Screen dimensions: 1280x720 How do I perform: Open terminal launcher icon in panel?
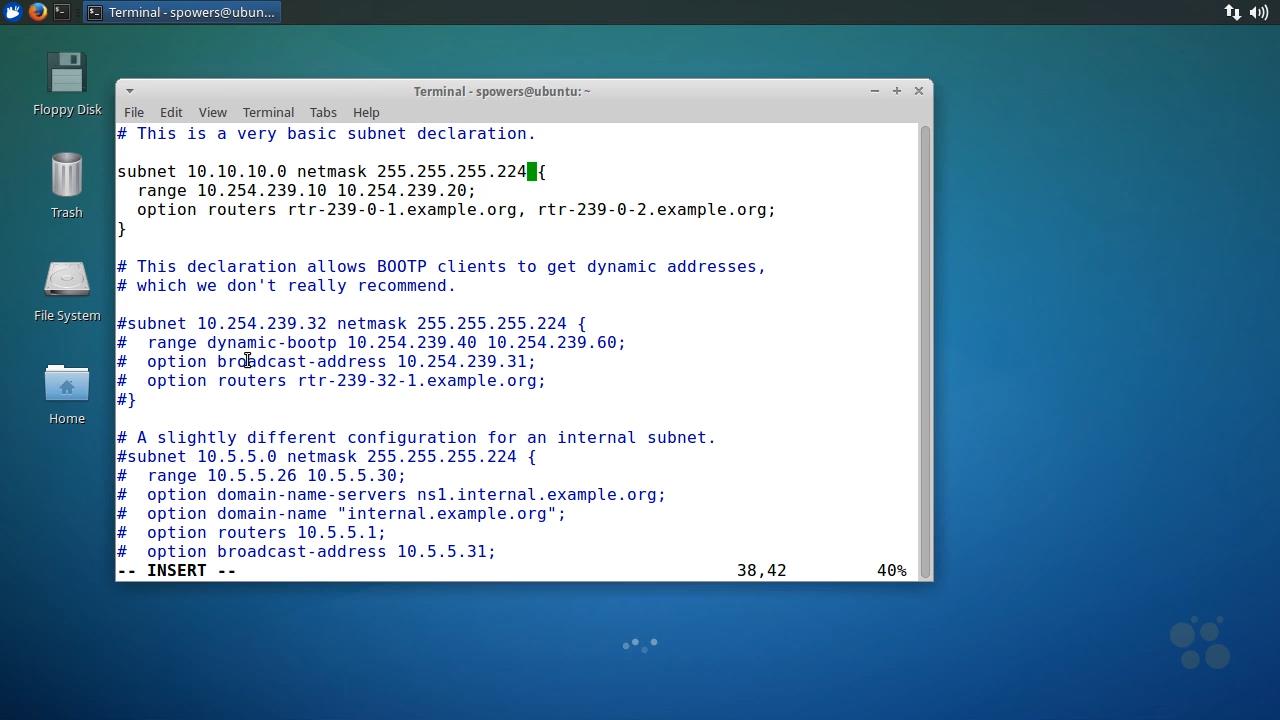pyautogui.click(x=62, y=12)
